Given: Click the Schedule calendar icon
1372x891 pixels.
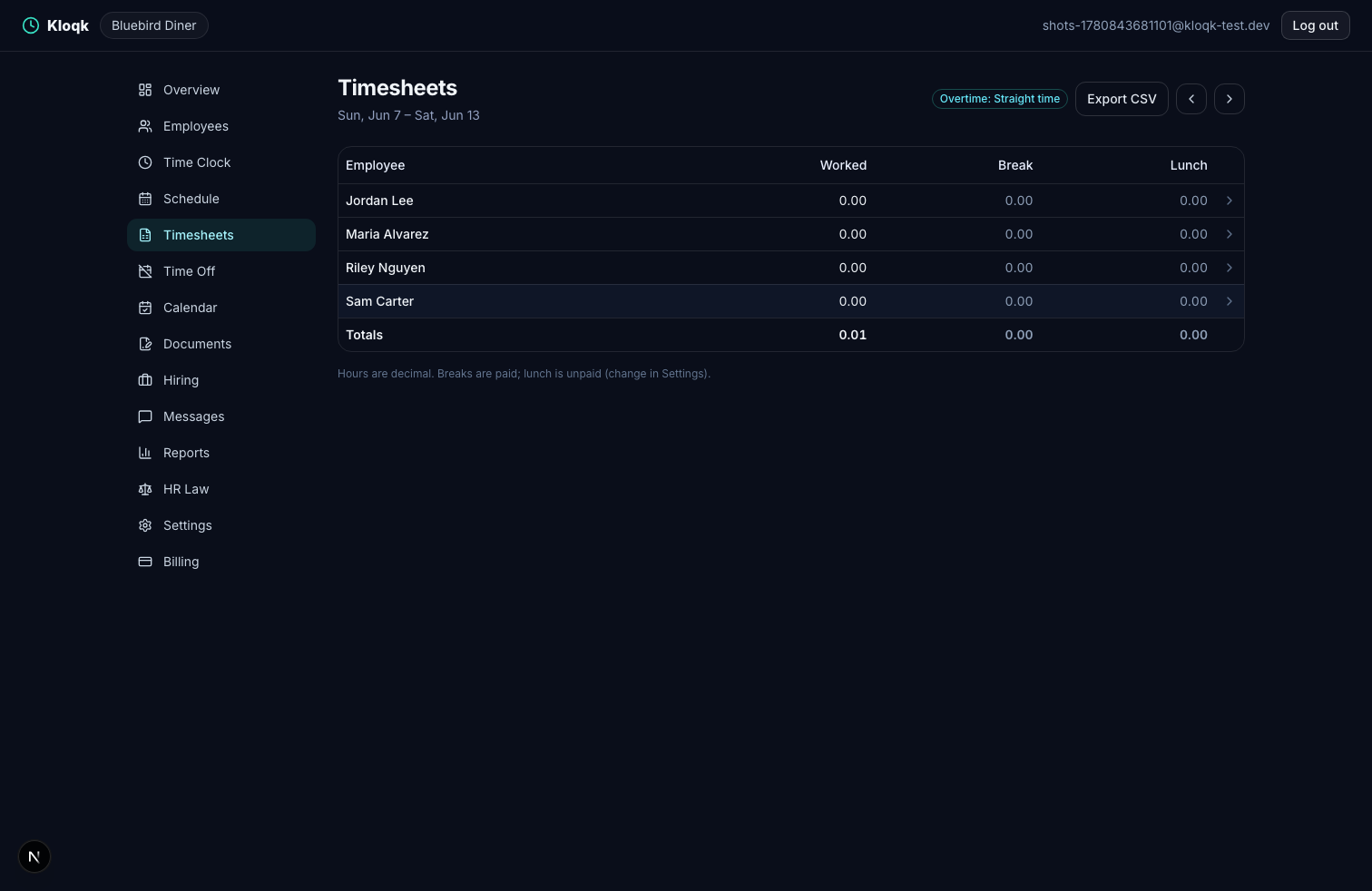Looking at the screenshot, I should (145, 199).
